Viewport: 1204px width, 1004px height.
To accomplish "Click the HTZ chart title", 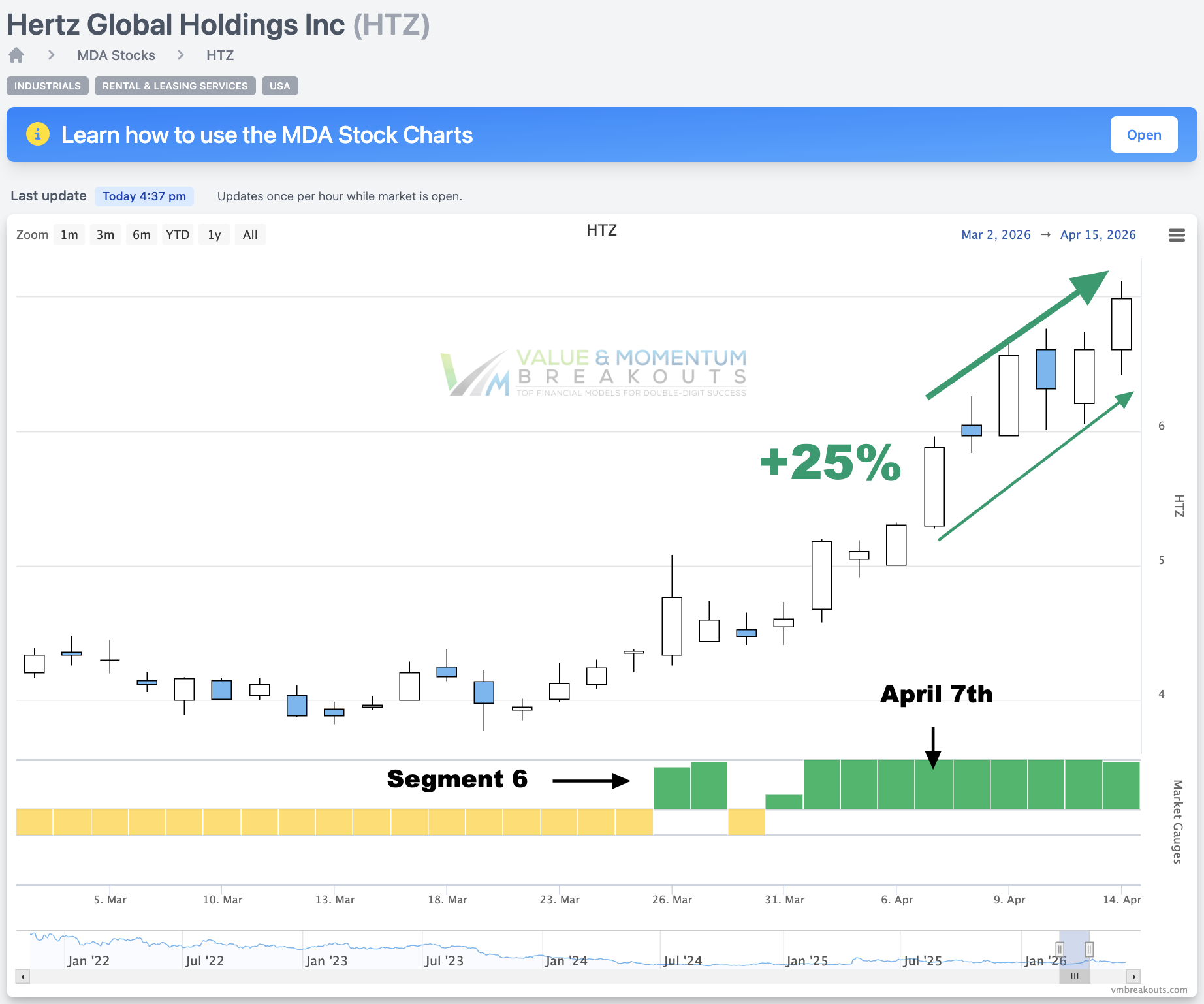I will (601, 230).
